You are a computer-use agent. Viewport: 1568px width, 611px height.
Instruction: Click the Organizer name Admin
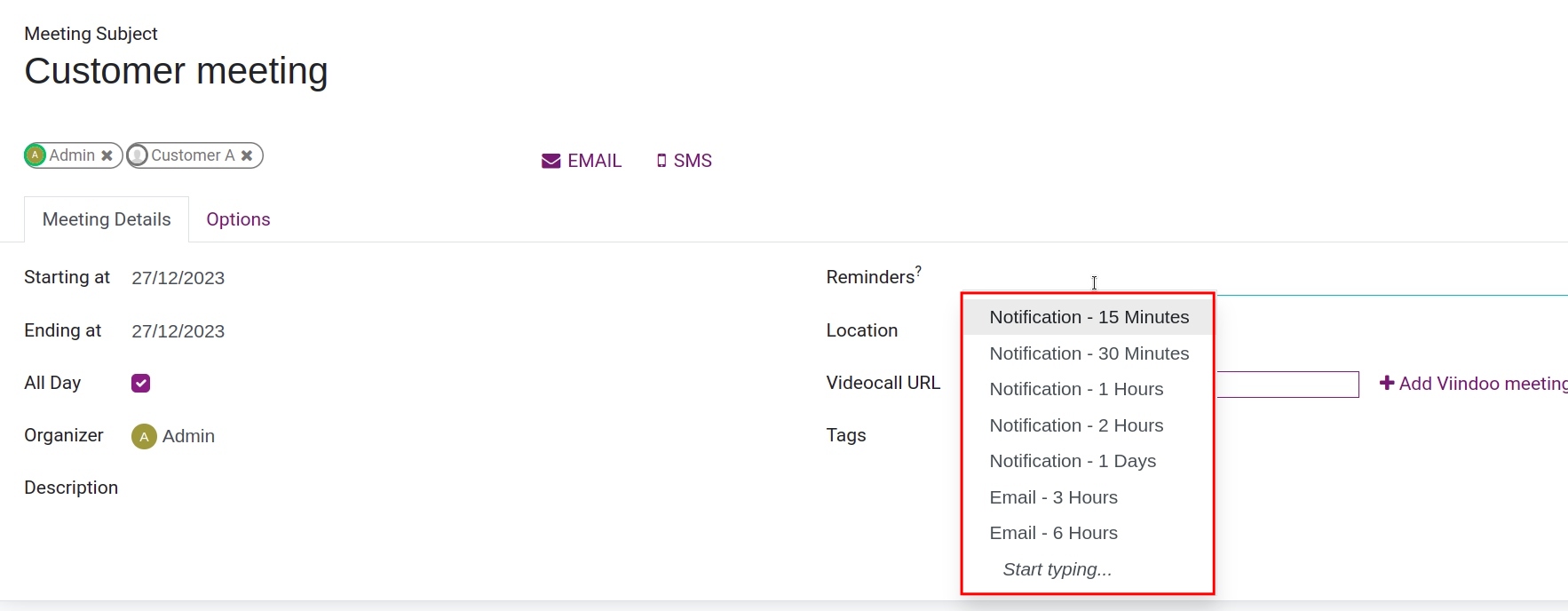point(188,436)
